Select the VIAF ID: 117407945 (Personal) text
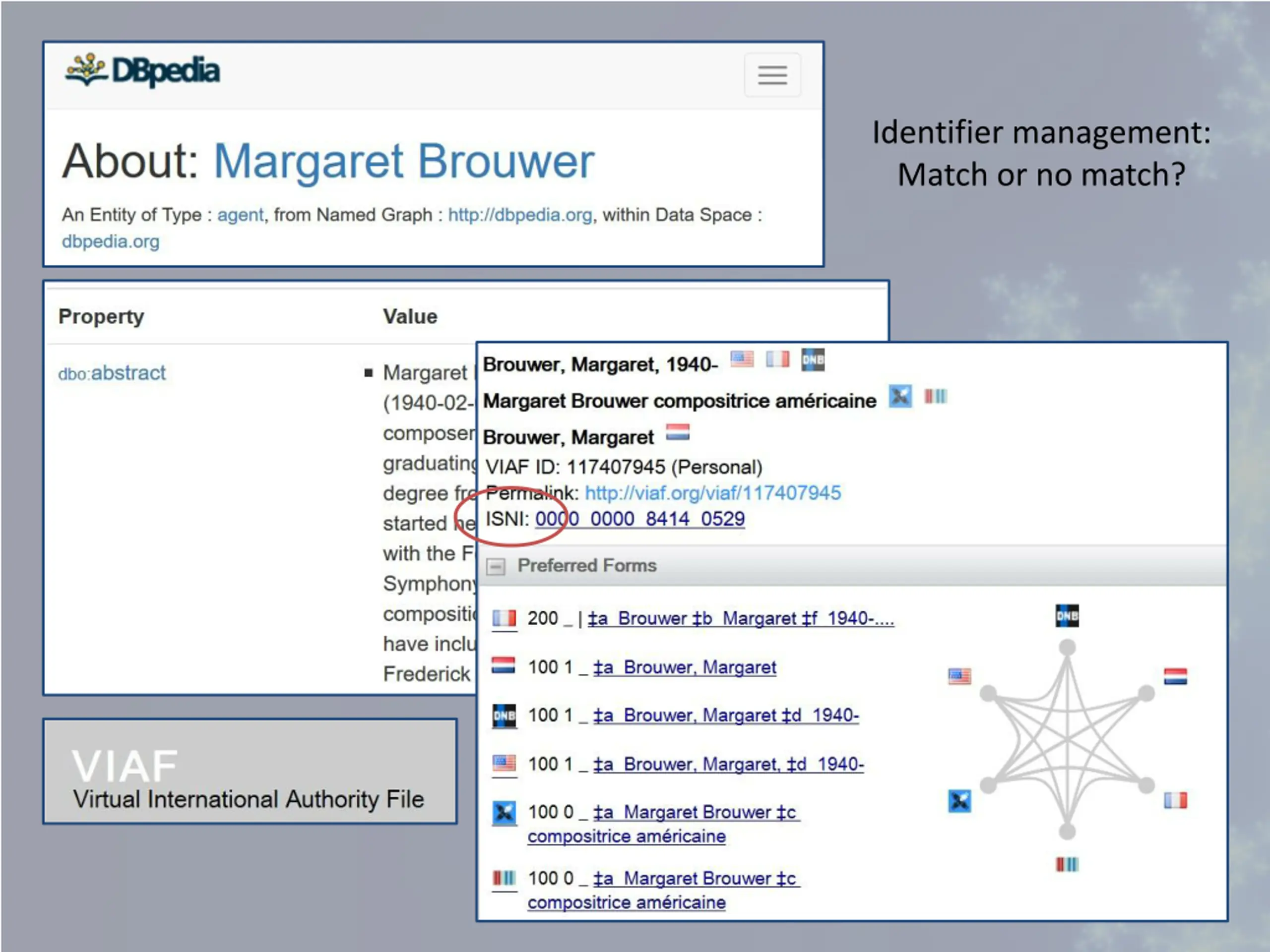1270x952 pixels. [x=624, y=467]
